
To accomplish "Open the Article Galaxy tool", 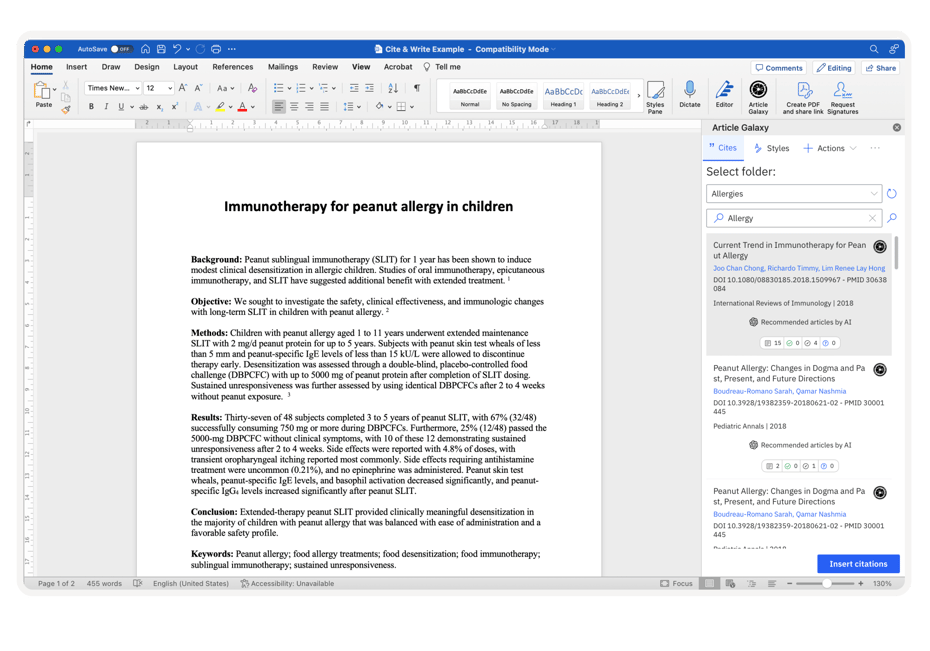I will pos(759,92).
